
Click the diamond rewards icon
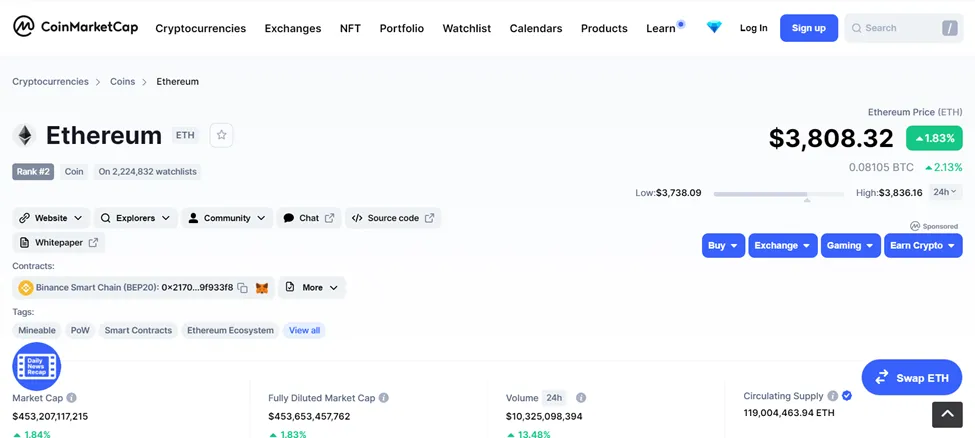(714, 27)
